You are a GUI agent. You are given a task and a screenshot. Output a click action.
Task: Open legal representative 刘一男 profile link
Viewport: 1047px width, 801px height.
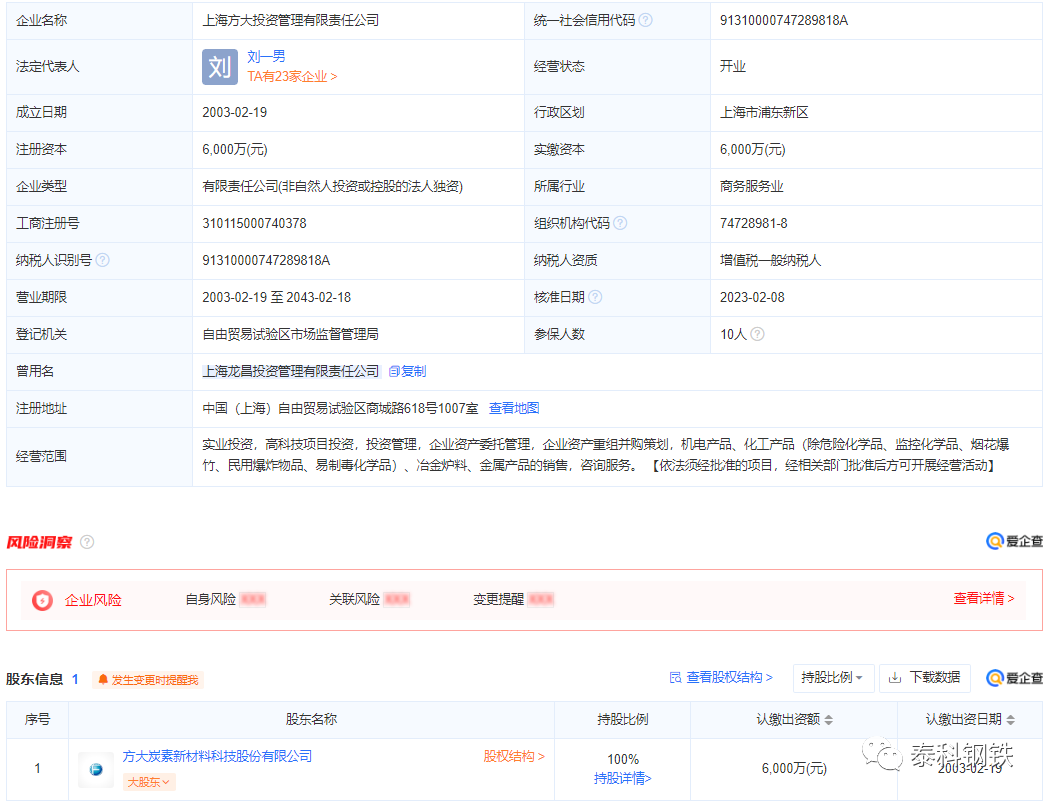pos(266,57)
